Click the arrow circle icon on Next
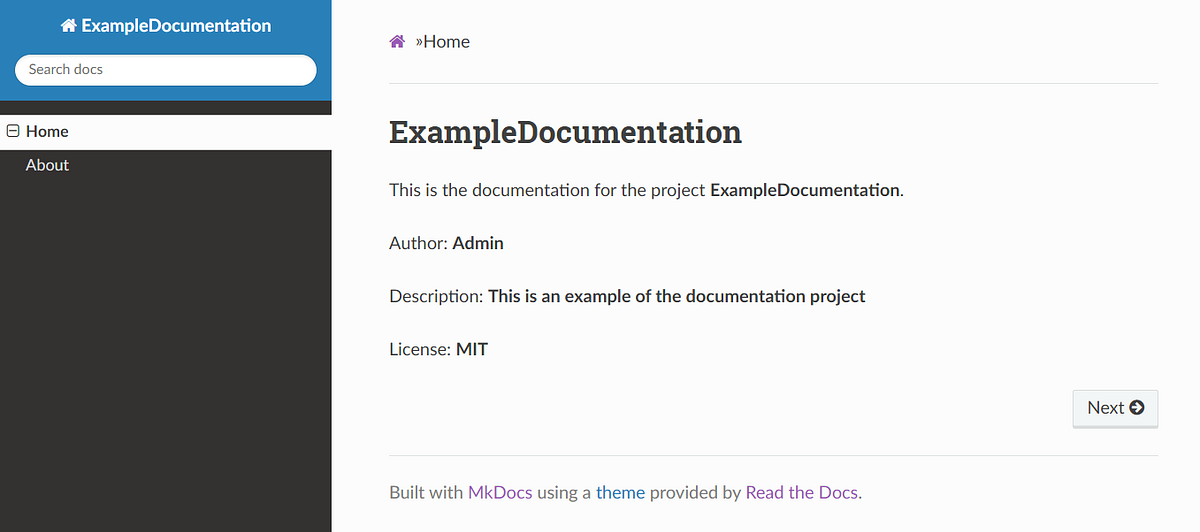The image size is (1200, 532). coord(1137,407)
